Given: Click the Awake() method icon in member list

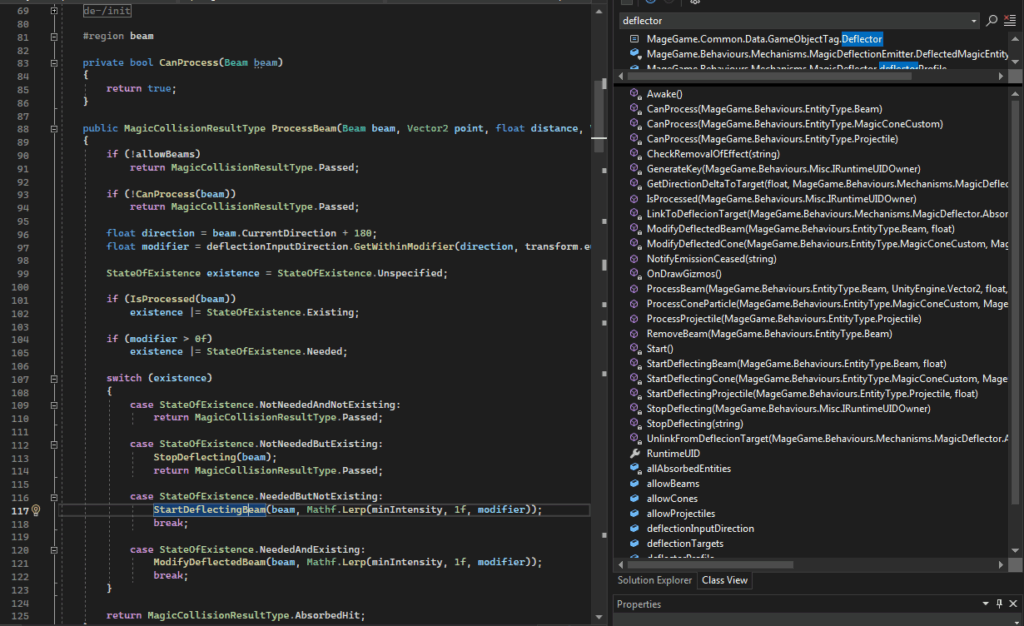Looking at the screenshot, I should [x=634, y=93].
